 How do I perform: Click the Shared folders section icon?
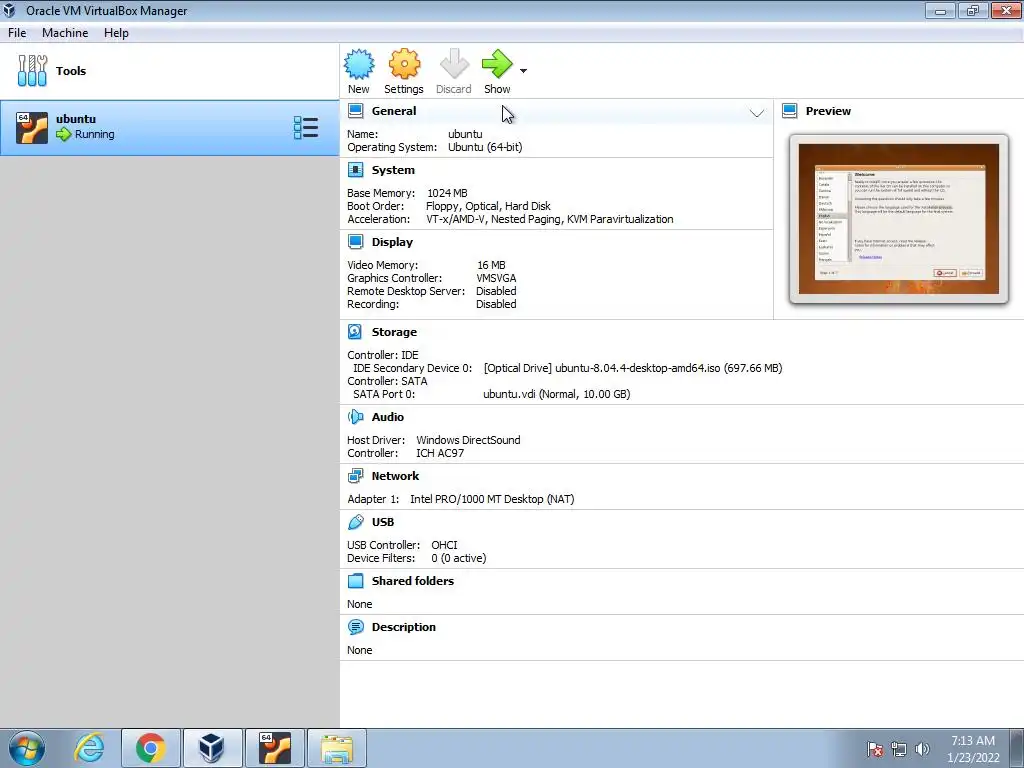click(x=355, y=581)
